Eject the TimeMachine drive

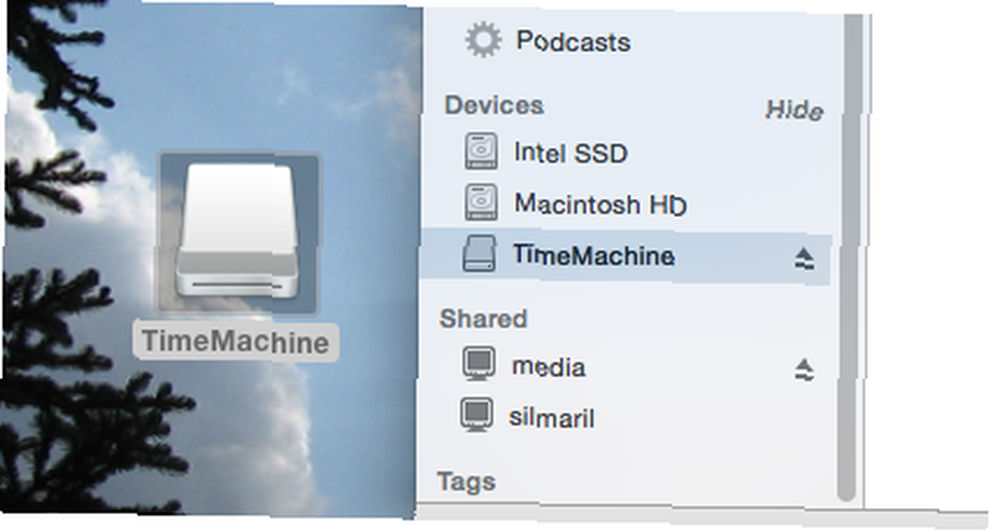point(804,258)
